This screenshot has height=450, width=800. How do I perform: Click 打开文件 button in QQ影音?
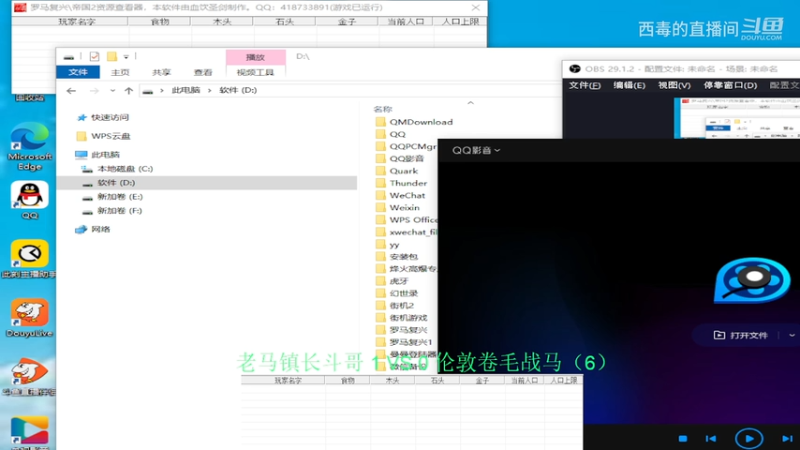[x=741, y=335]
